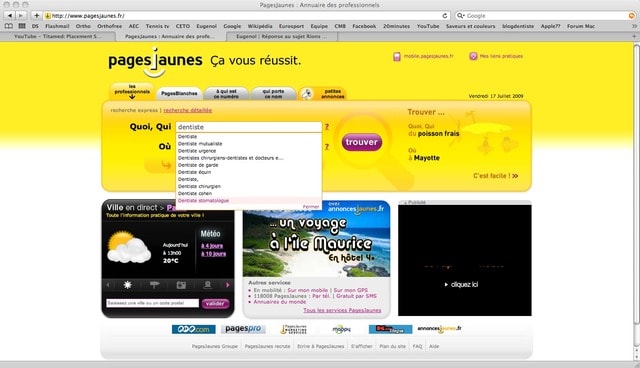Viewport: 640px width, 368px height.
Task: Click the mobile.pagesjaunes.fr phone icon
Action: pos(397,56)
